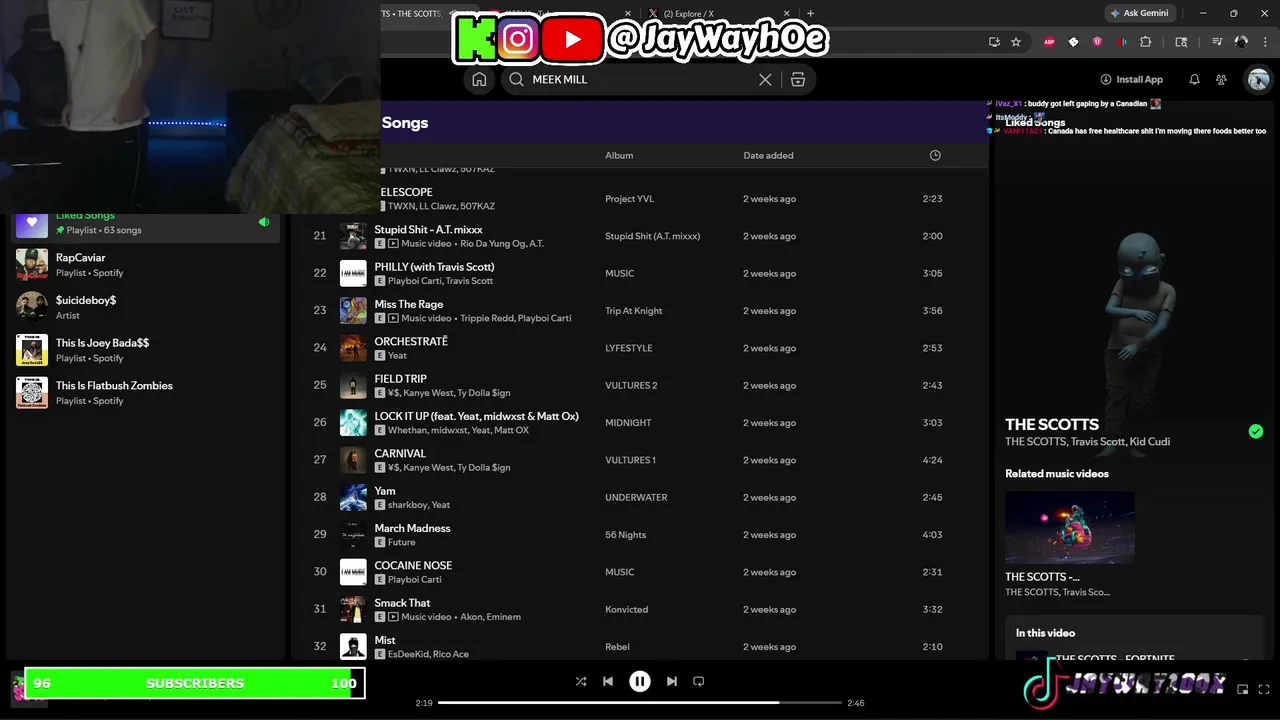The width and height of the screenshot is (1280, 720).
Task: Open the notifications bell in Spotify
Action: [x=1194, y=79]
